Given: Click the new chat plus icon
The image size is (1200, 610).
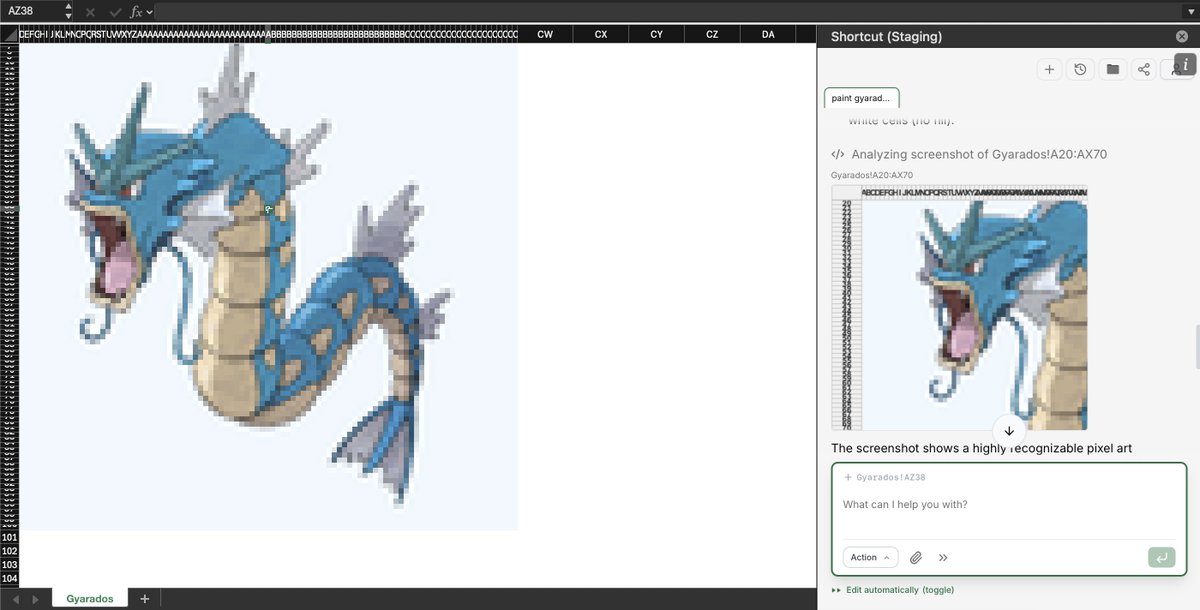Looking at the screenshot, I should click(1048, 69).
